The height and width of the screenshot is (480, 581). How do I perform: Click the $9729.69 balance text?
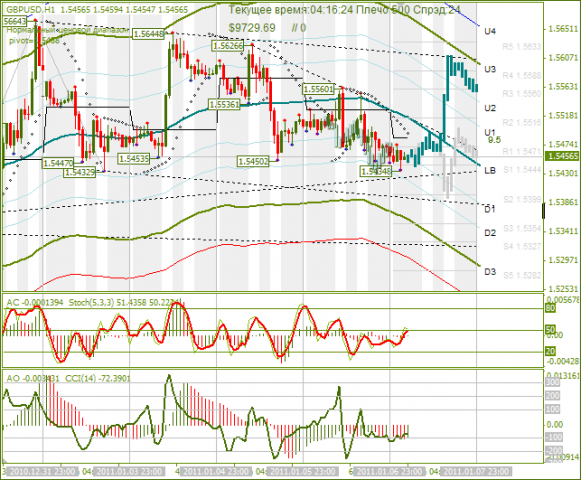point(252,28)
